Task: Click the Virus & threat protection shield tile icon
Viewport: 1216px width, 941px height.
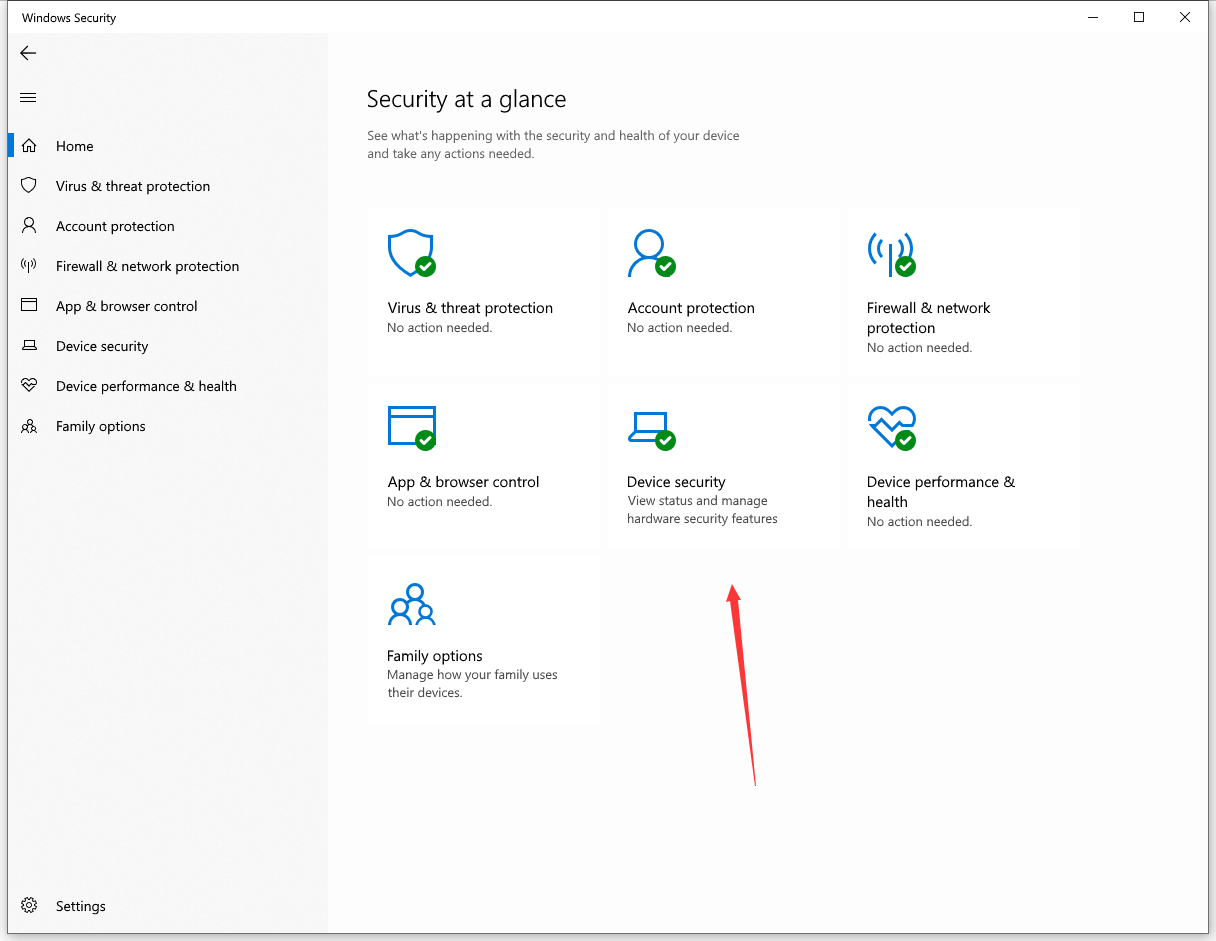Action: point(411,253)
